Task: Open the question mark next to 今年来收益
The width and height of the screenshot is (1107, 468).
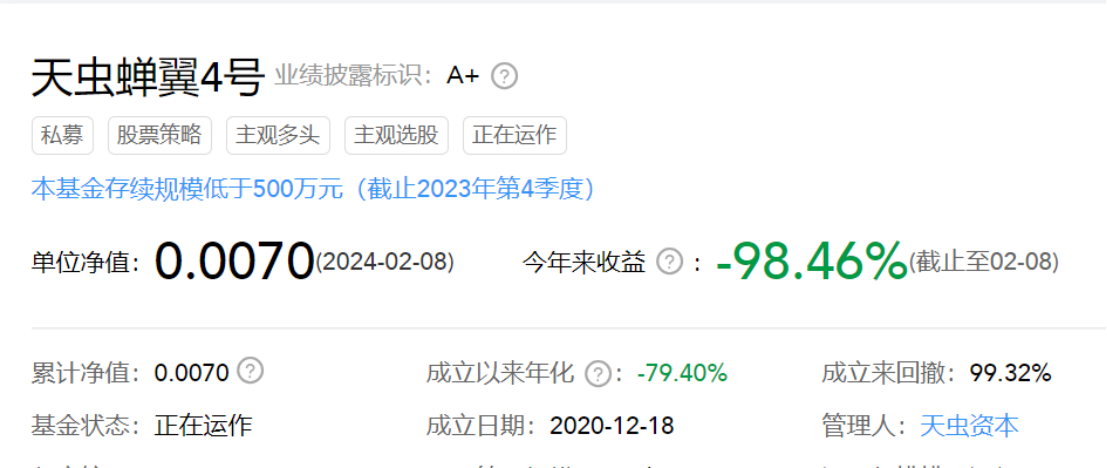Action: [x=669, y=263]
